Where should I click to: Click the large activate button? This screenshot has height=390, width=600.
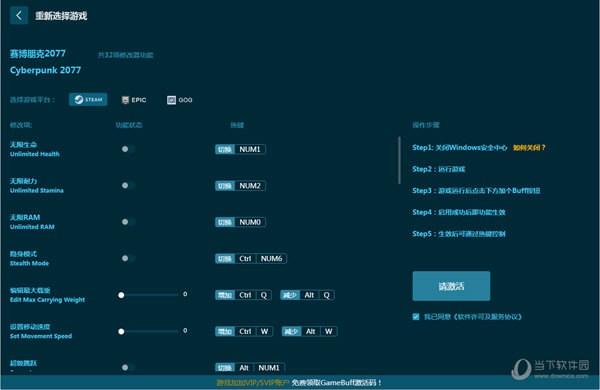pyautogui.click(x=451, y=286)
